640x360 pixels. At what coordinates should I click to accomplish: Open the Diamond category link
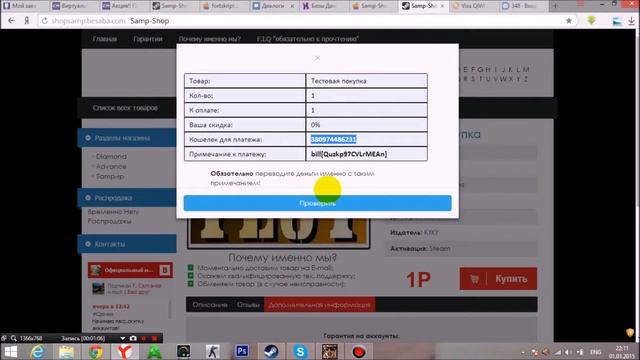click(111, 156)
